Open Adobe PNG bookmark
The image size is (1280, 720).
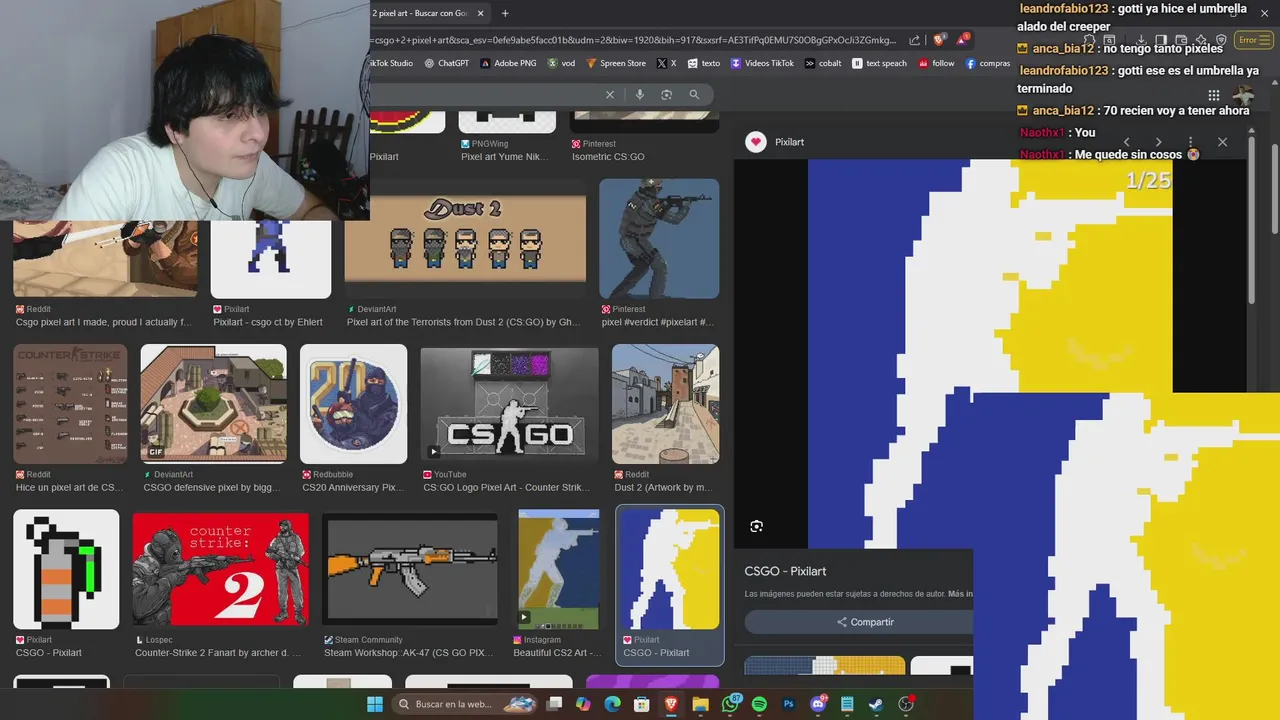point(508,63)
